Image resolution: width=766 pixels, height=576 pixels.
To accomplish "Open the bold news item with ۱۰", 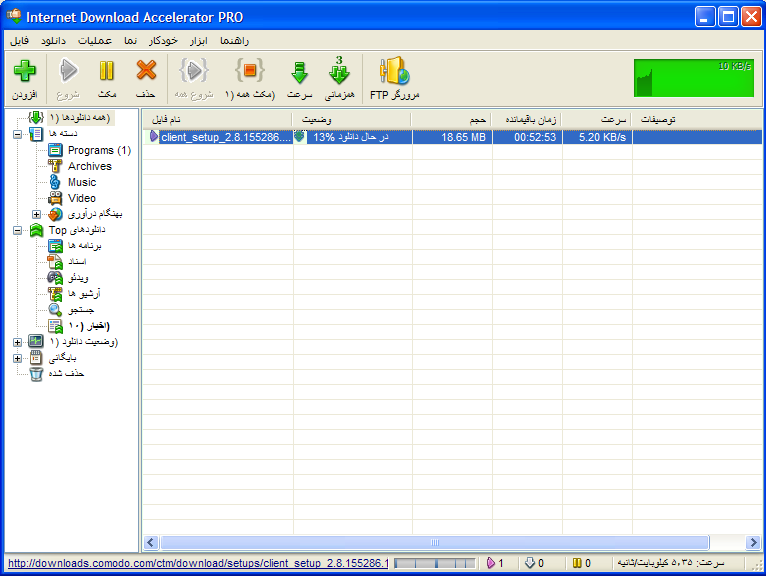I will (x=89, y=326).
